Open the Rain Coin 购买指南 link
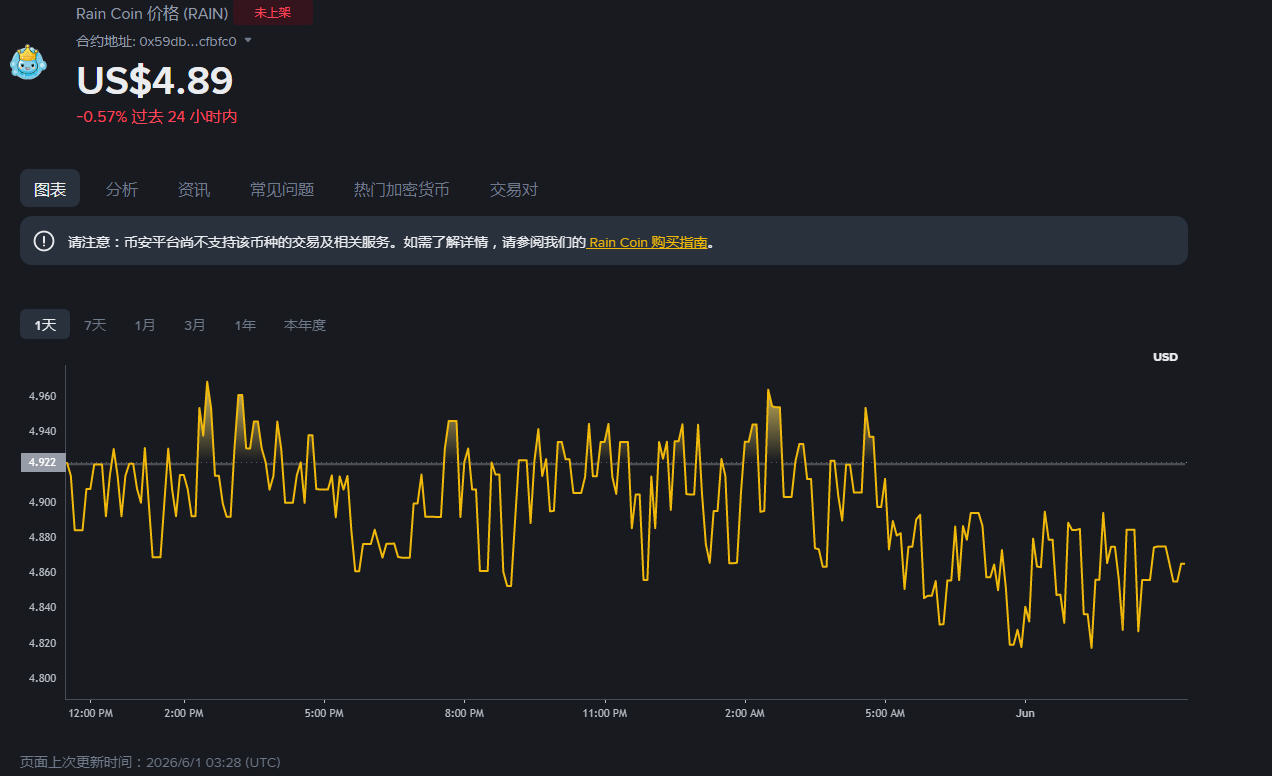 [x=648, y=242]
